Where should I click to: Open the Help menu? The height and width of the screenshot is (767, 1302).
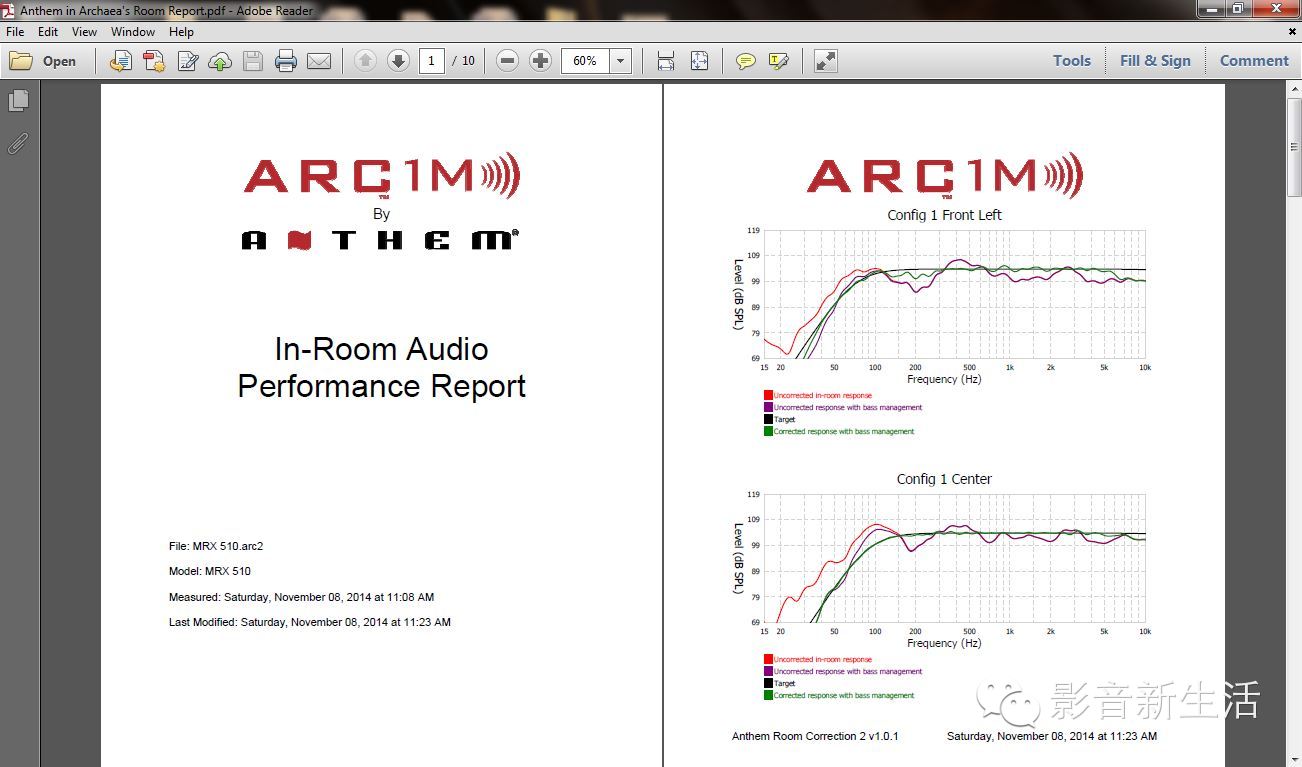181,32
